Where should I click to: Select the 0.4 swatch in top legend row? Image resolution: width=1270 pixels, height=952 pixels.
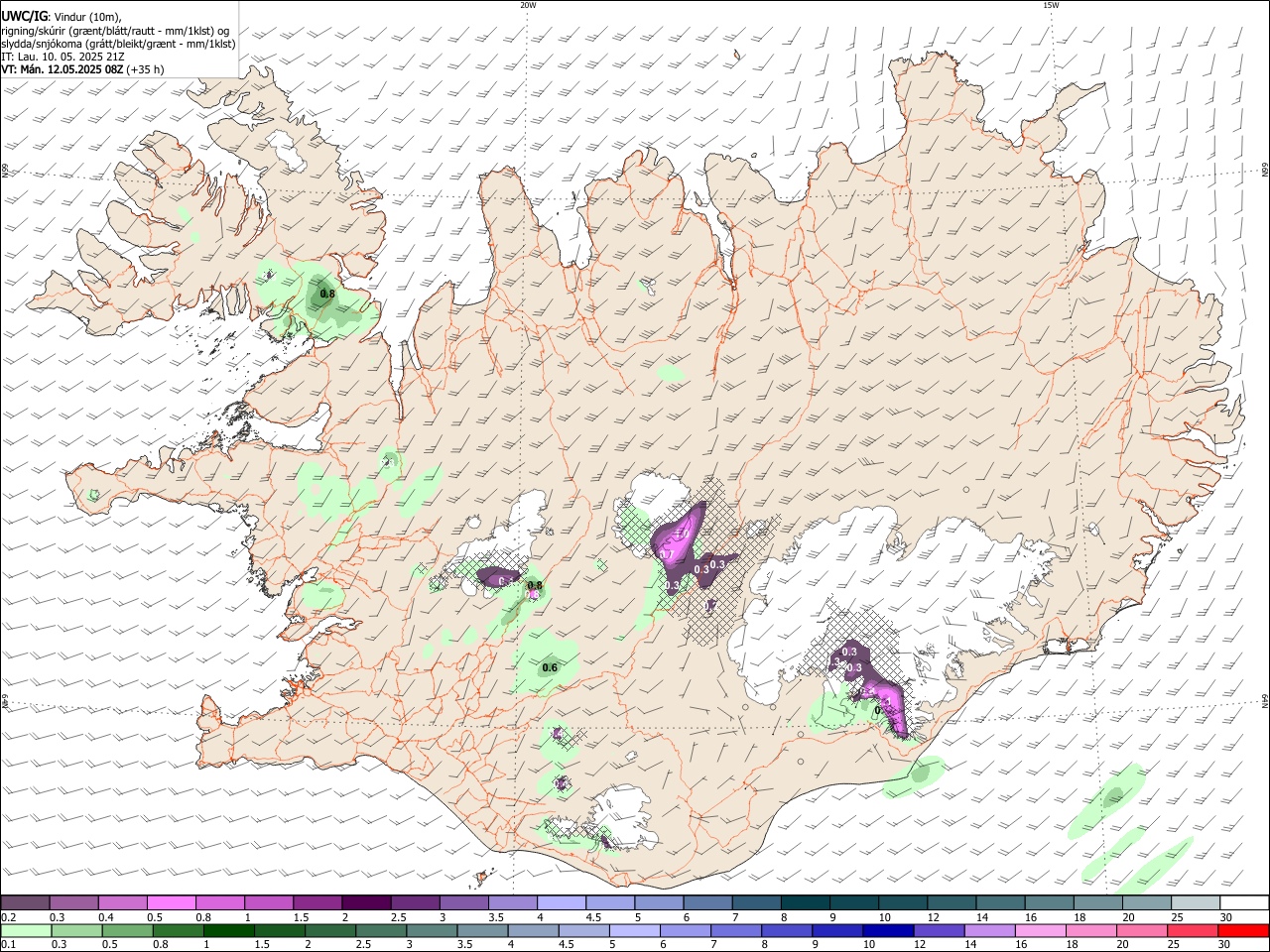[122, 903]
